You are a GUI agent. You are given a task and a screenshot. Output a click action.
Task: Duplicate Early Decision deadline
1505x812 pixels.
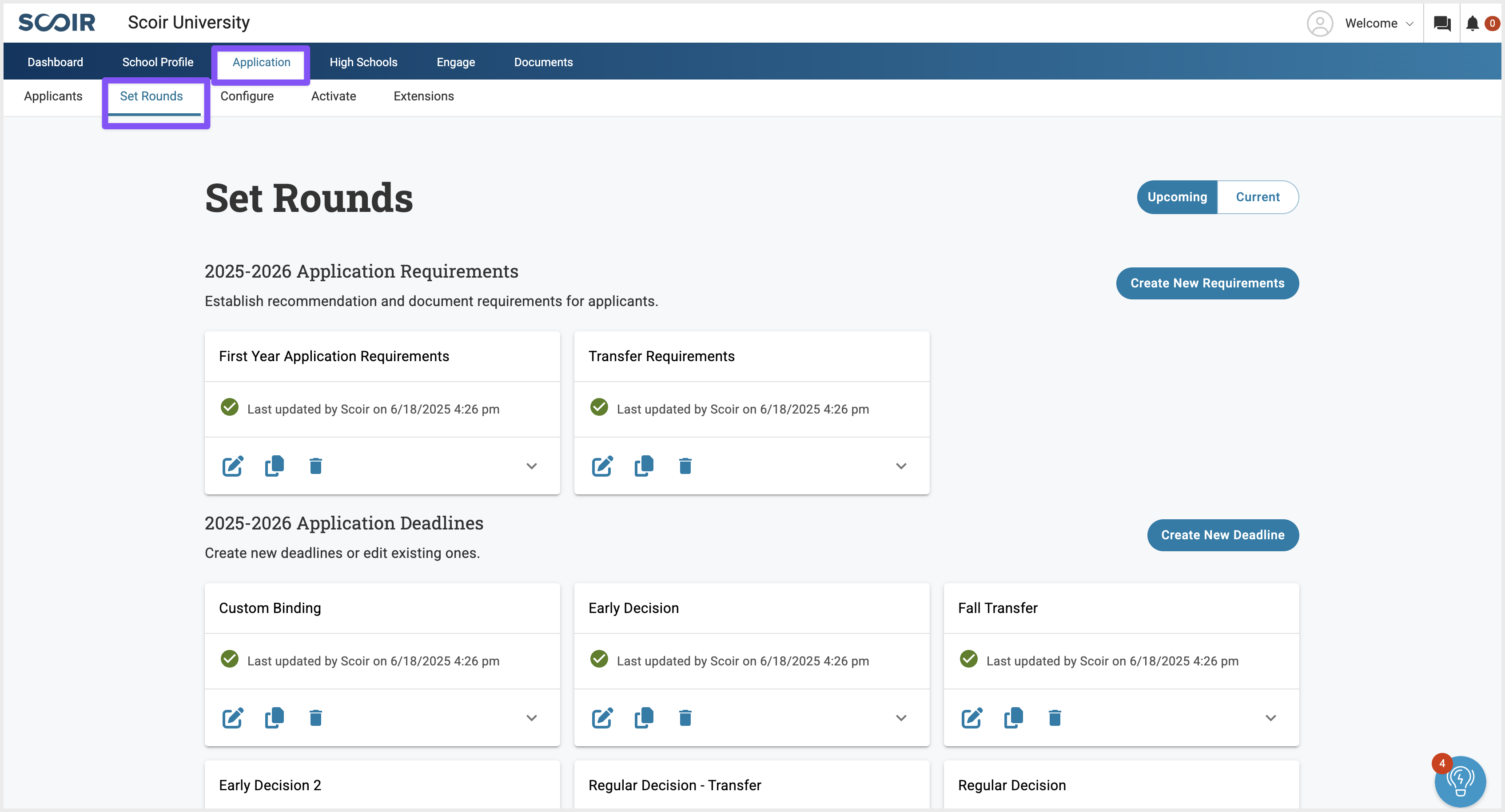pyautogui.click(x=644, y=718)
